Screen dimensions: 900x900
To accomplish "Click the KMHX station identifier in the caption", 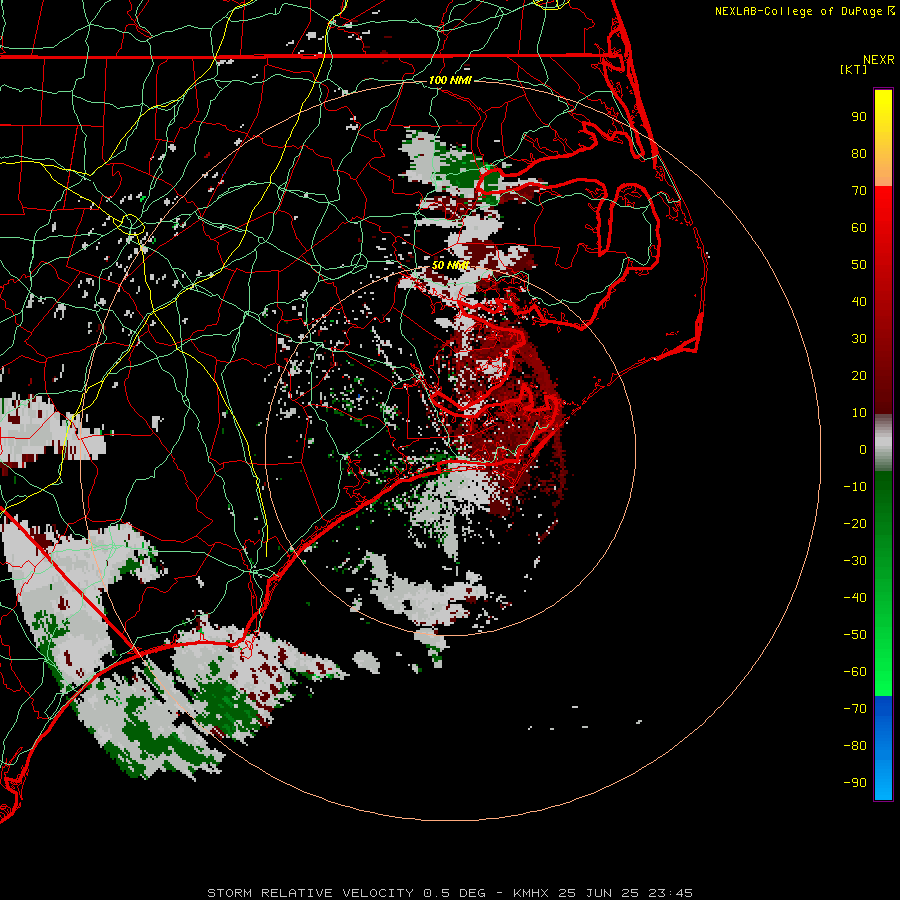I will [531, 893].
